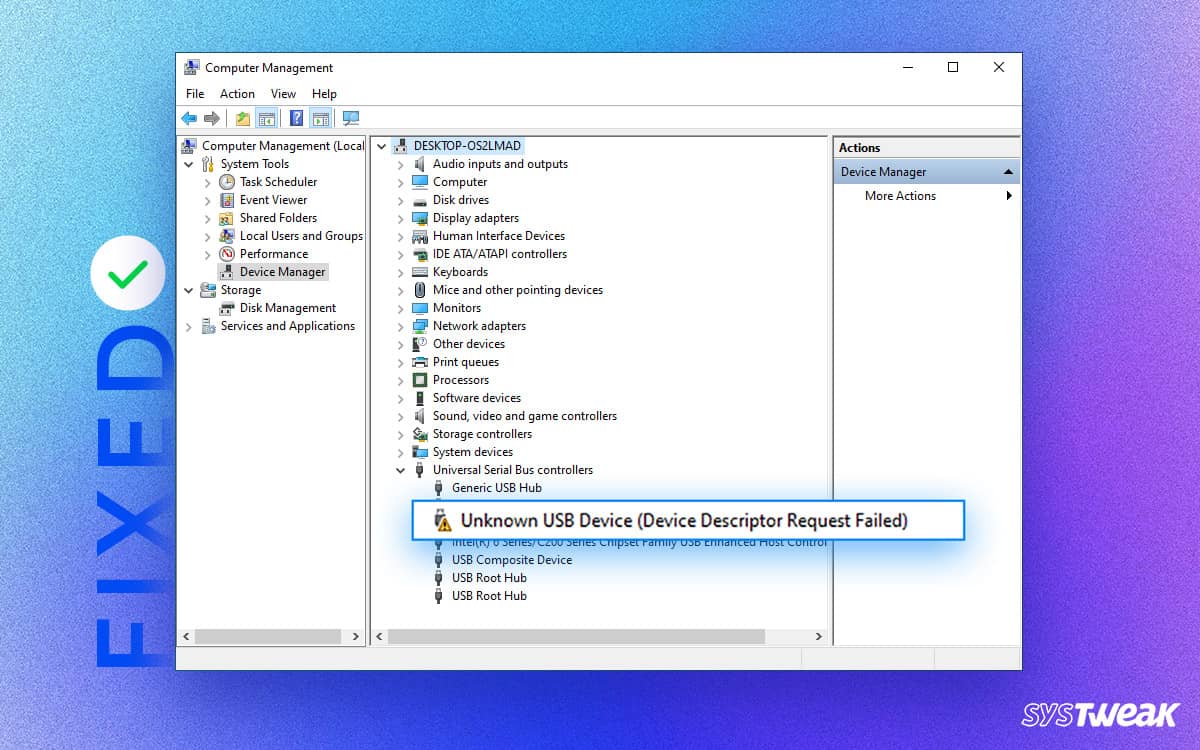Select Task Scheduler in the sidebar
Image resolution: width=1200 pixels, height=750 pixels.
click(x=277, y=182)
